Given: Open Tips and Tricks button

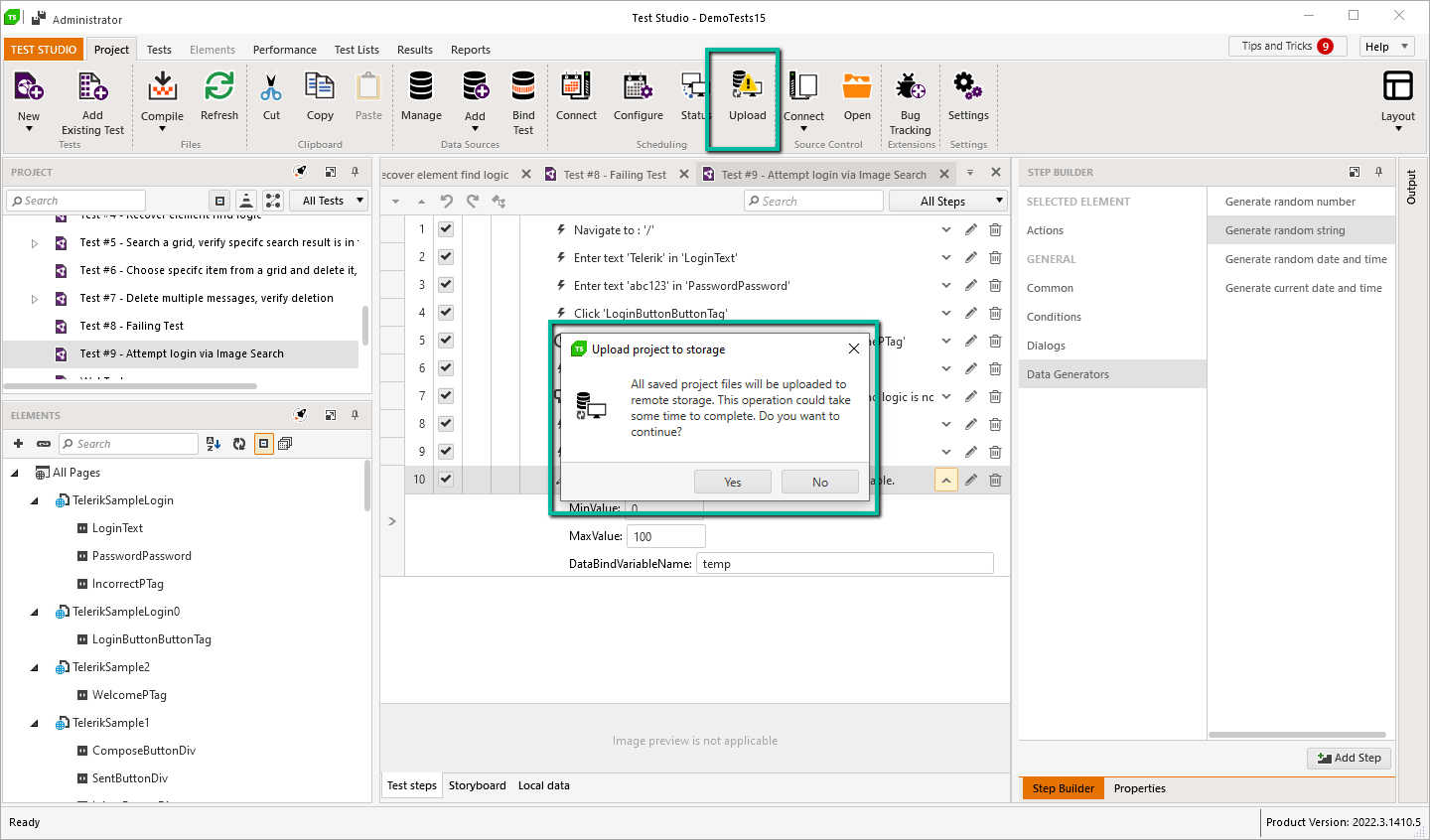Looking at the screenshot, I should pos(1287,46).
